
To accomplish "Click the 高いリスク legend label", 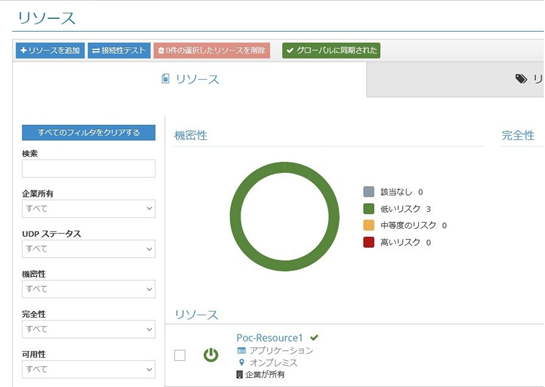I will (400, 242).
